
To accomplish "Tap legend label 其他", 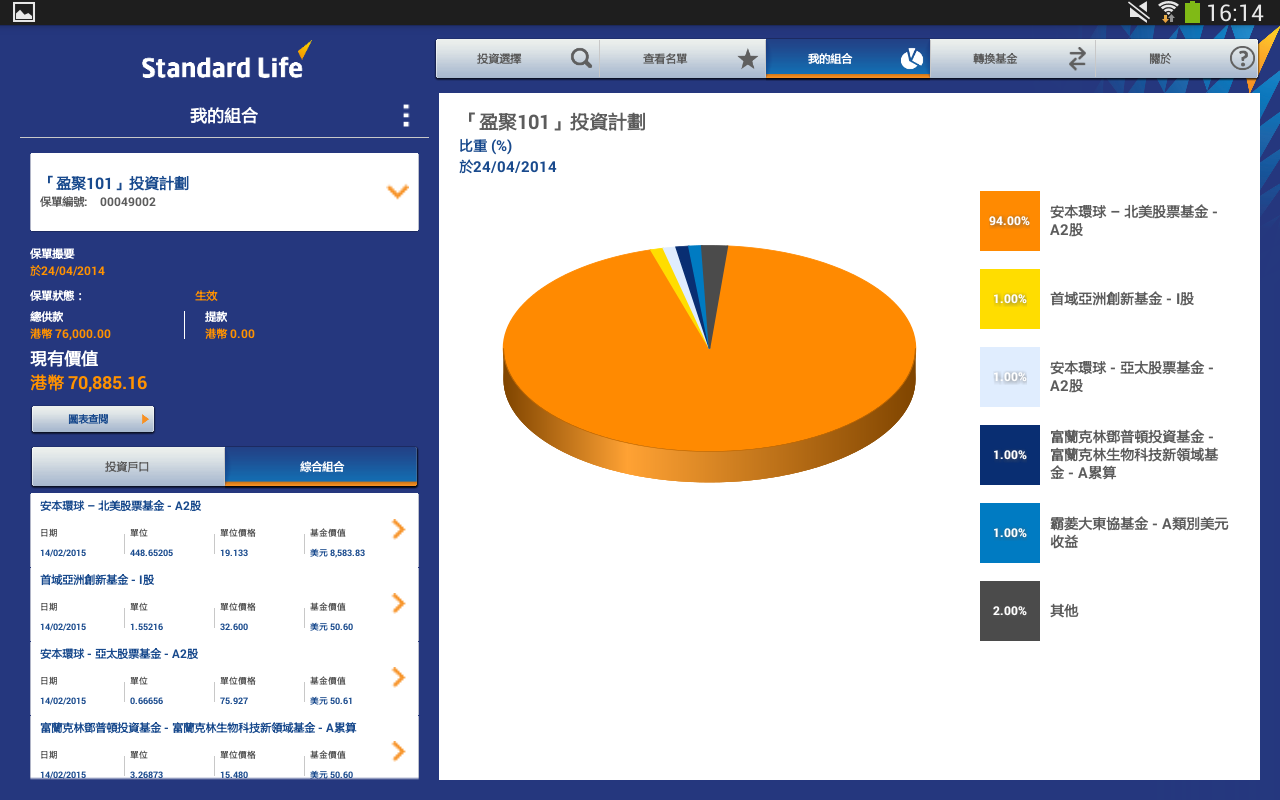I will 1064,611.
